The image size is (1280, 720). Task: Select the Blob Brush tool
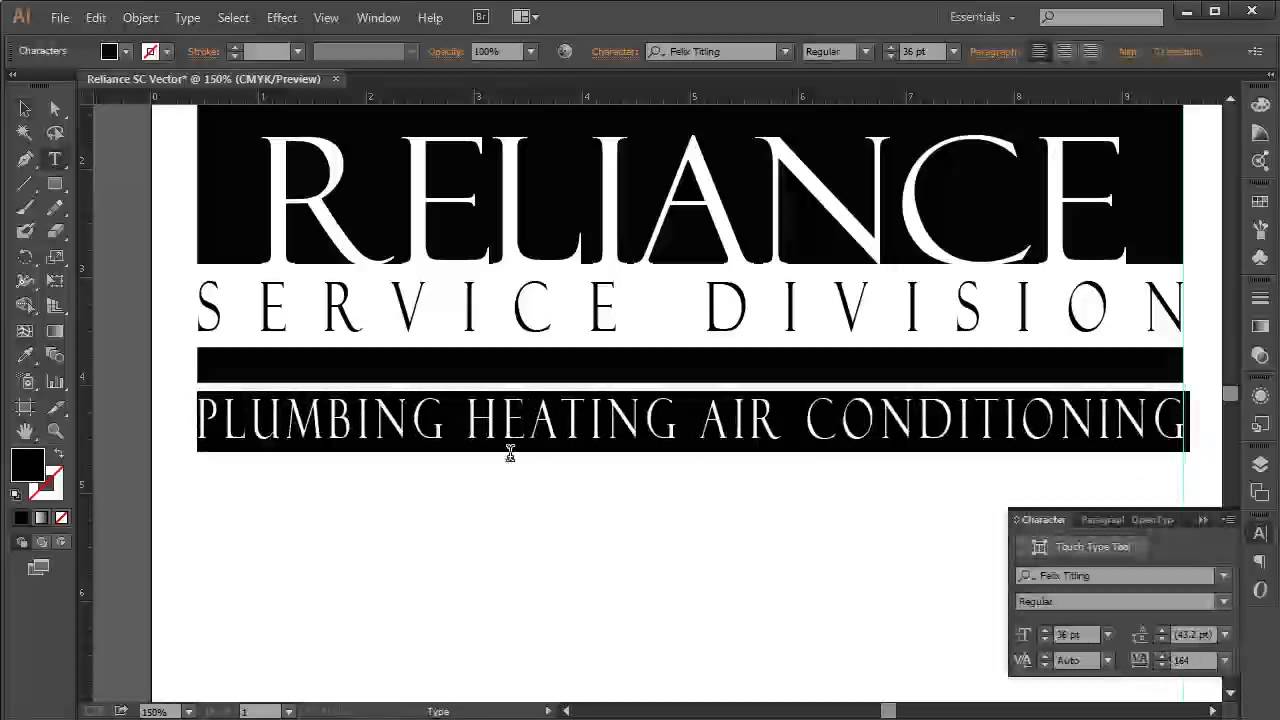25,232
